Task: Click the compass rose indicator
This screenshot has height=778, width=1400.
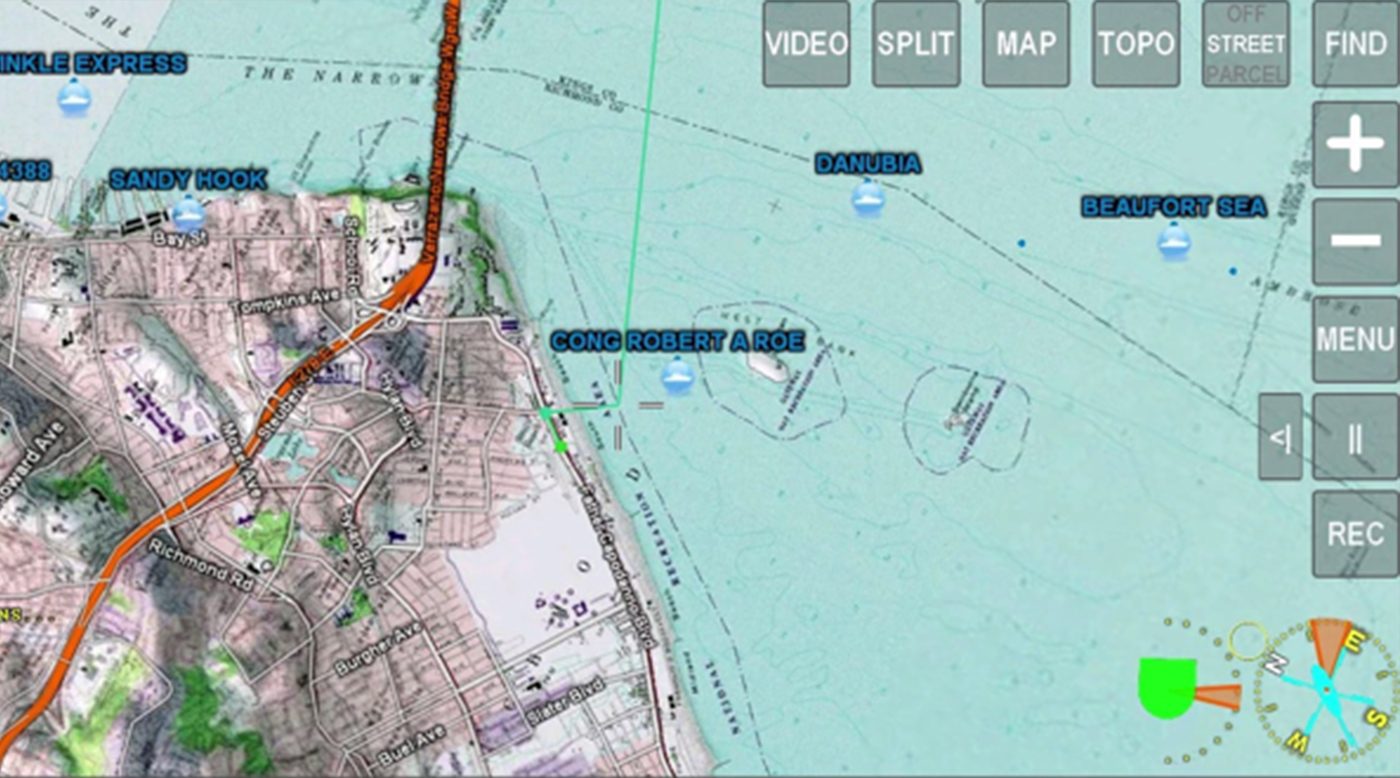Action: point(1326,690)
